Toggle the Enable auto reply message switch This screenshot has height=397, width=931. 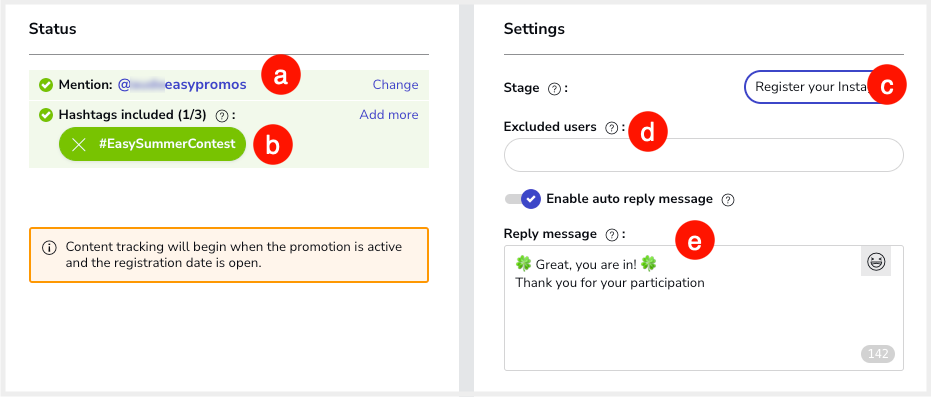tap(523, 199)
